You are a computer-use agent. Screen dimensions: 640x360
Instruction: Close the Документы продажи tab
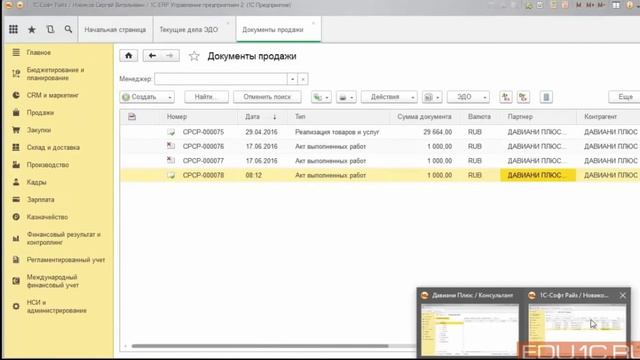(313, 23)
